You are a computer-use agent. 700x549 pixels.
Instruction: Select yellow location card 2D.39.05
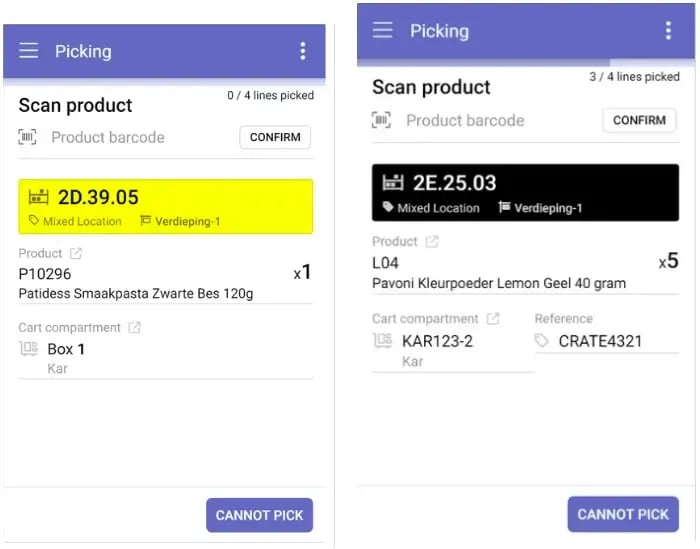(x=166, y=207)
